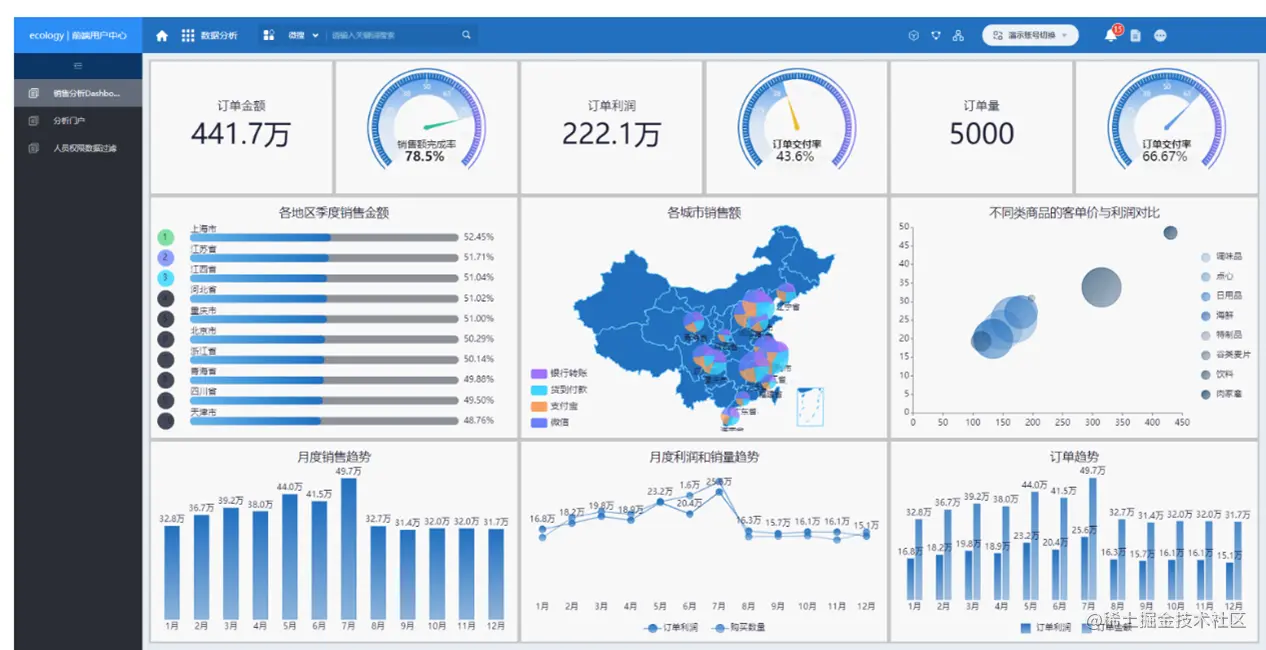
Task: Toggle 支付宝 legend in map chart
Action: (554, 406)
